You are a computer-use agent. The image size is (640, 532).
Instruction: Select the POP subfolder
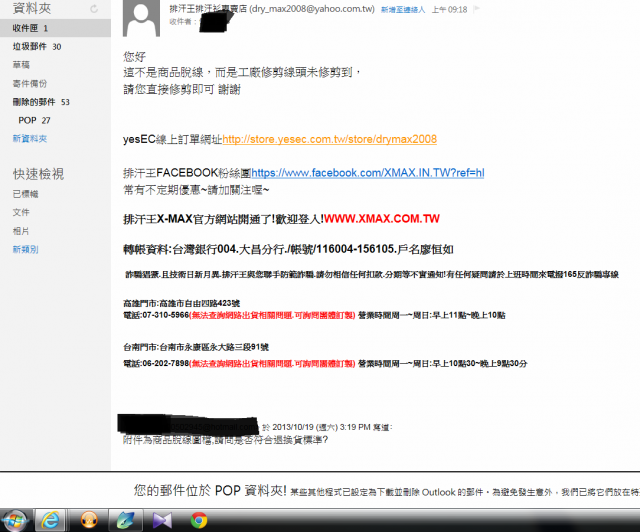(34, 120)
